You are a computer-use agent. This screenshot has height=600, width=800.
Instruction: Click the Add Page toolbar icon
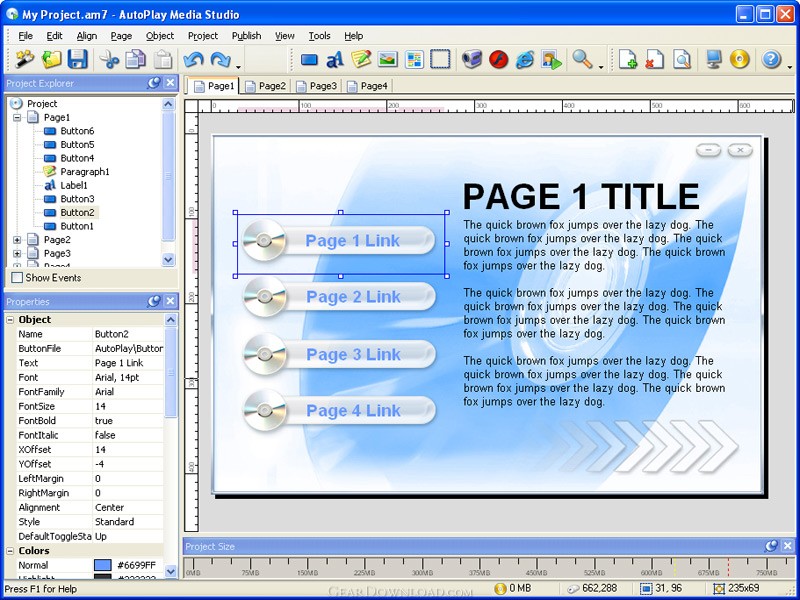pyautogui.click(x=628, y=60)
